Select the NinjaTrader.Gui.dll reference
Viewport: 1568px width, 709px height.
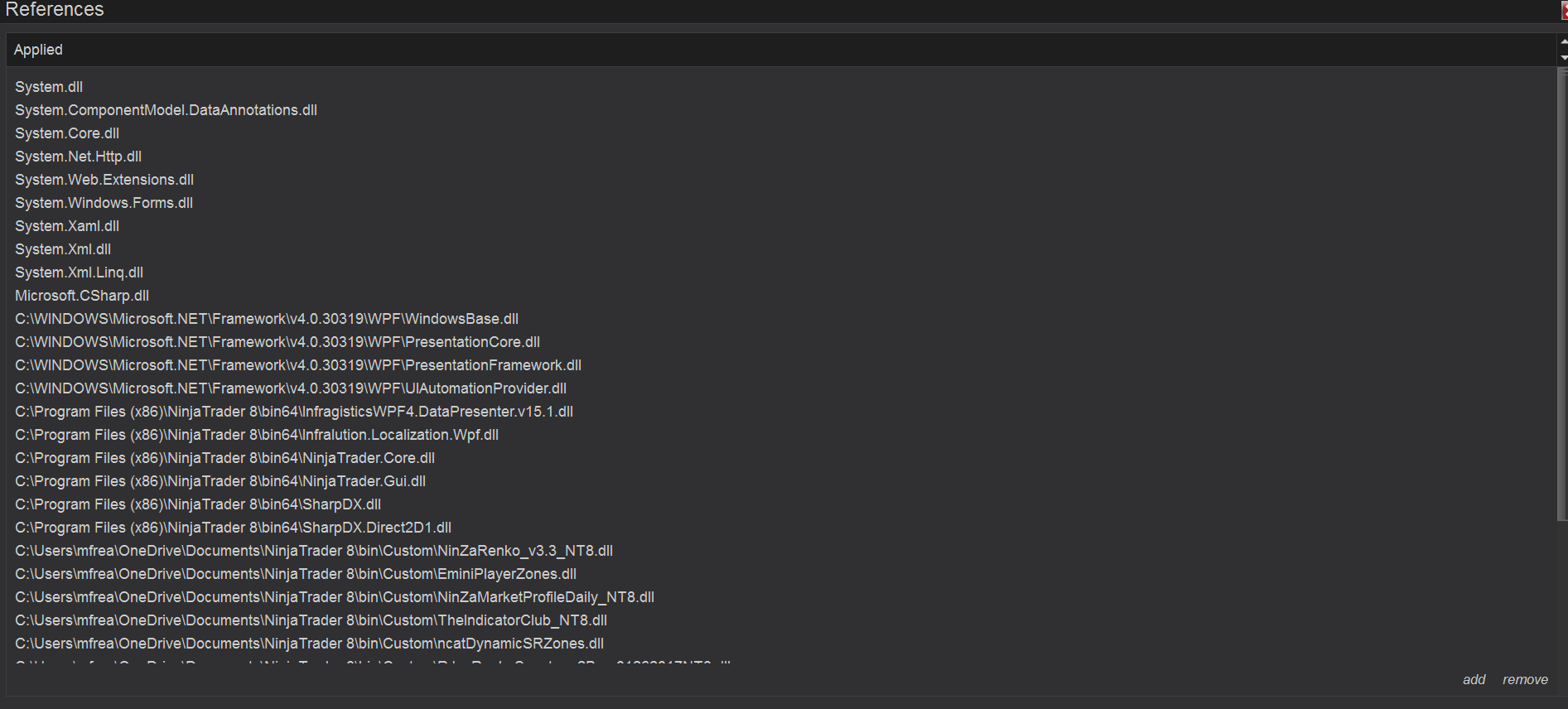tap(220, 481)
